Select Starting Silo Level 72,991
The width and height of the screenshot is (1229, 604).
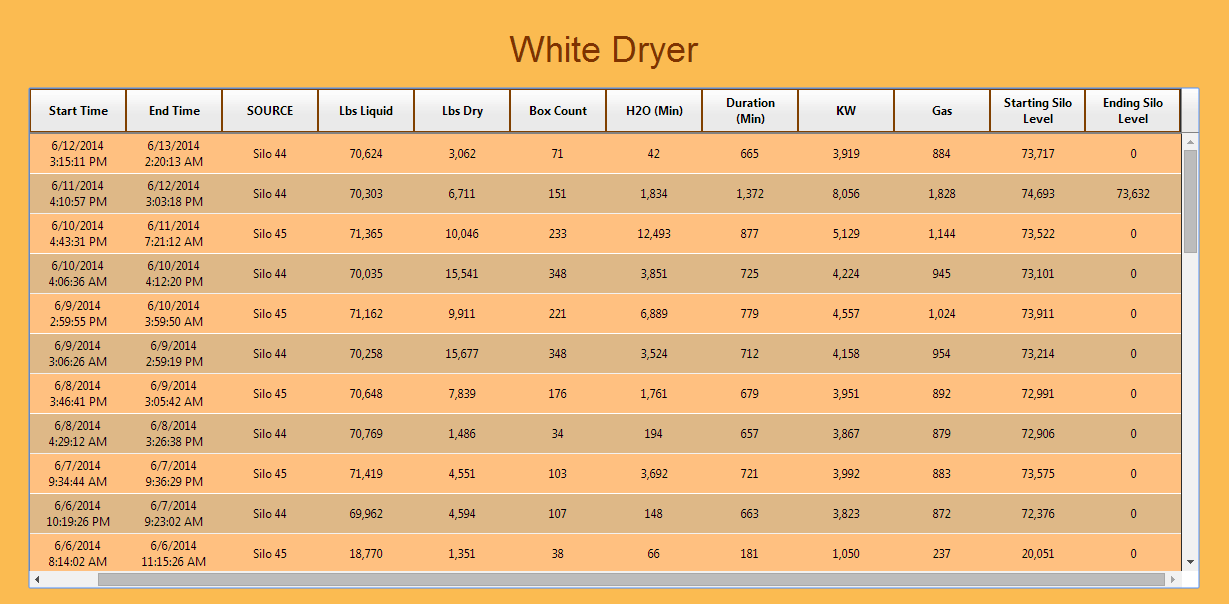1038,394
